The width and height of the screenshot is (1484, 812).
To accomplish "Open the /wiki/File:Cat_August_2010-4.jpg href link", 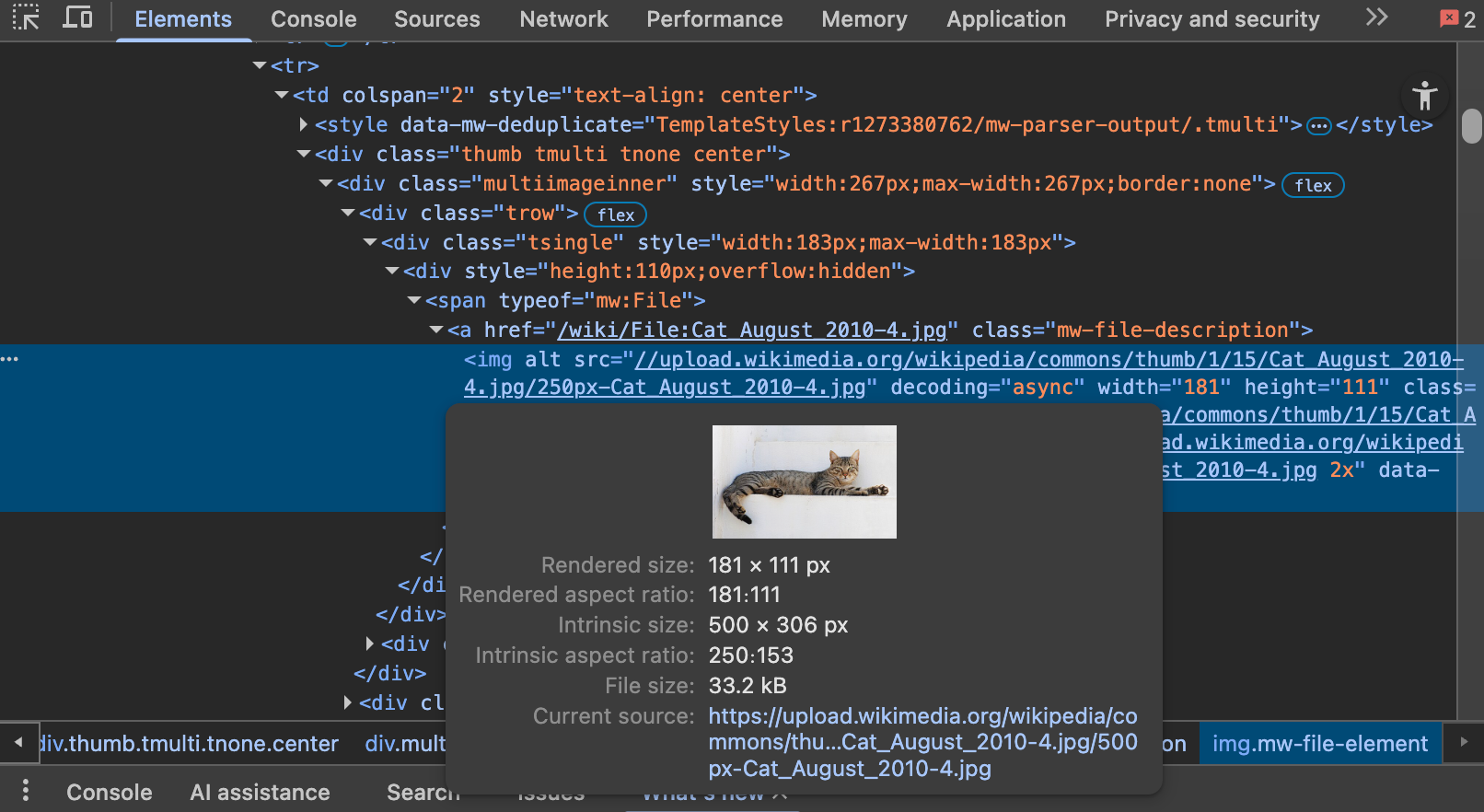I will coord(751,331).
